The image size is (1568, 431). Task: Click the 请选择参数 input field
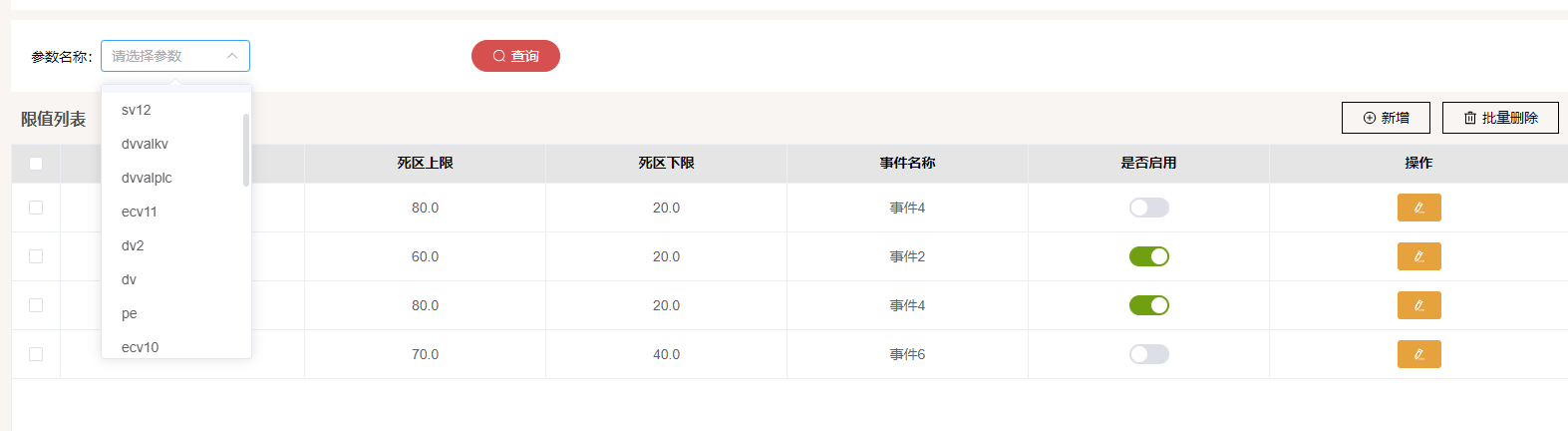(175, 56)
